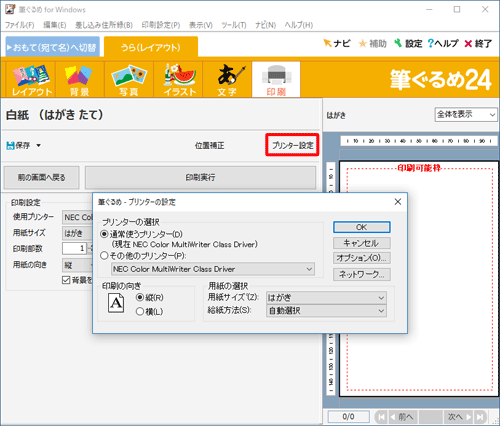
Task: Click the 筆ぐるめ app icon in title bar
Action: click(10, 9)
